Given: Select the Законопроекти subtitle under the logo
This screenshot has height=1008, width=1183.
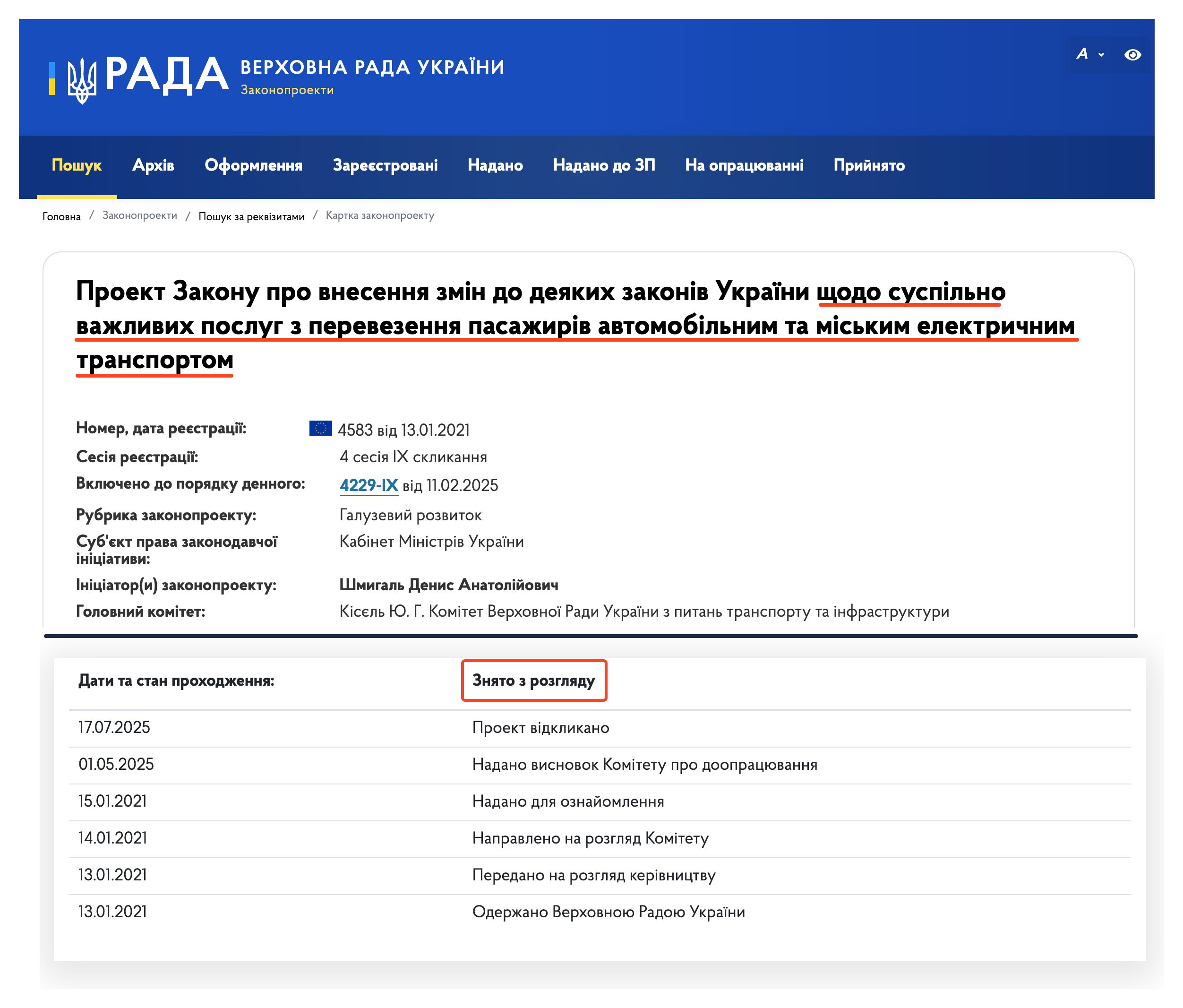Looking at the screenshot, I should tap(288, 90).
